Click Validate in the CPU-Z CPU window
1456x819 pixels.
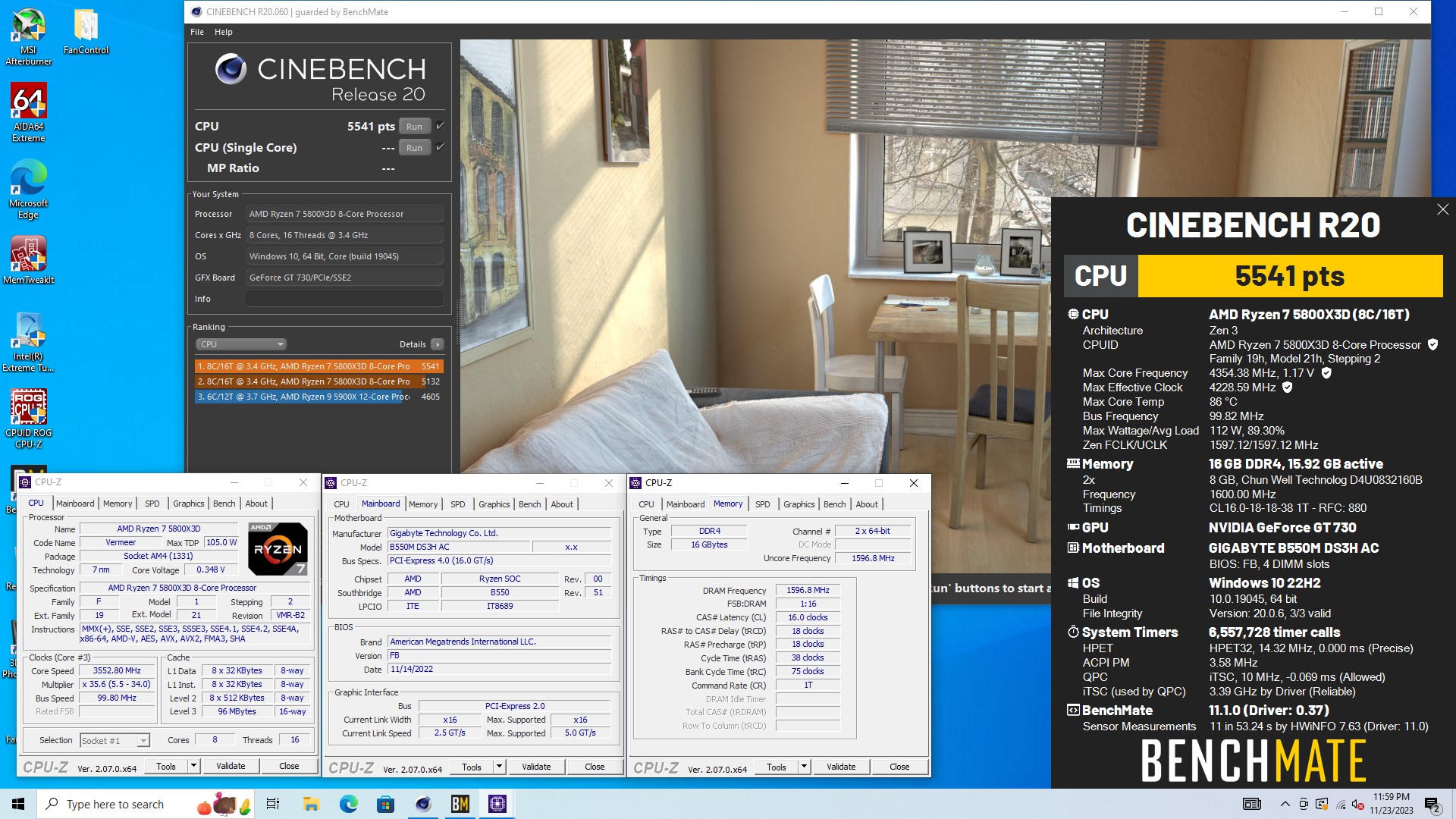point(231,767)
